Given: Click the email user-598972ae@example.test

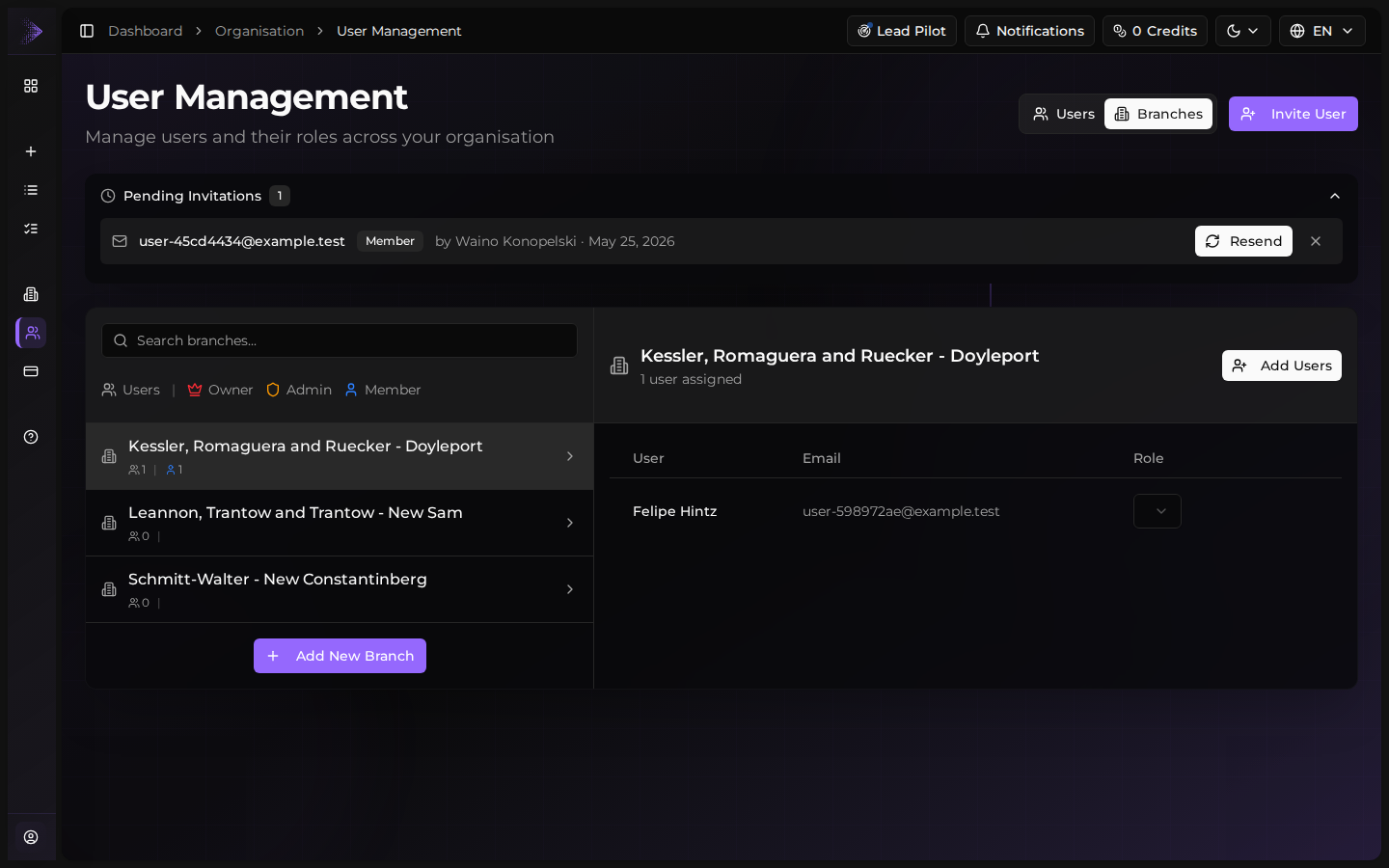Looking at the screenshot, I should (x=901, y=511).
